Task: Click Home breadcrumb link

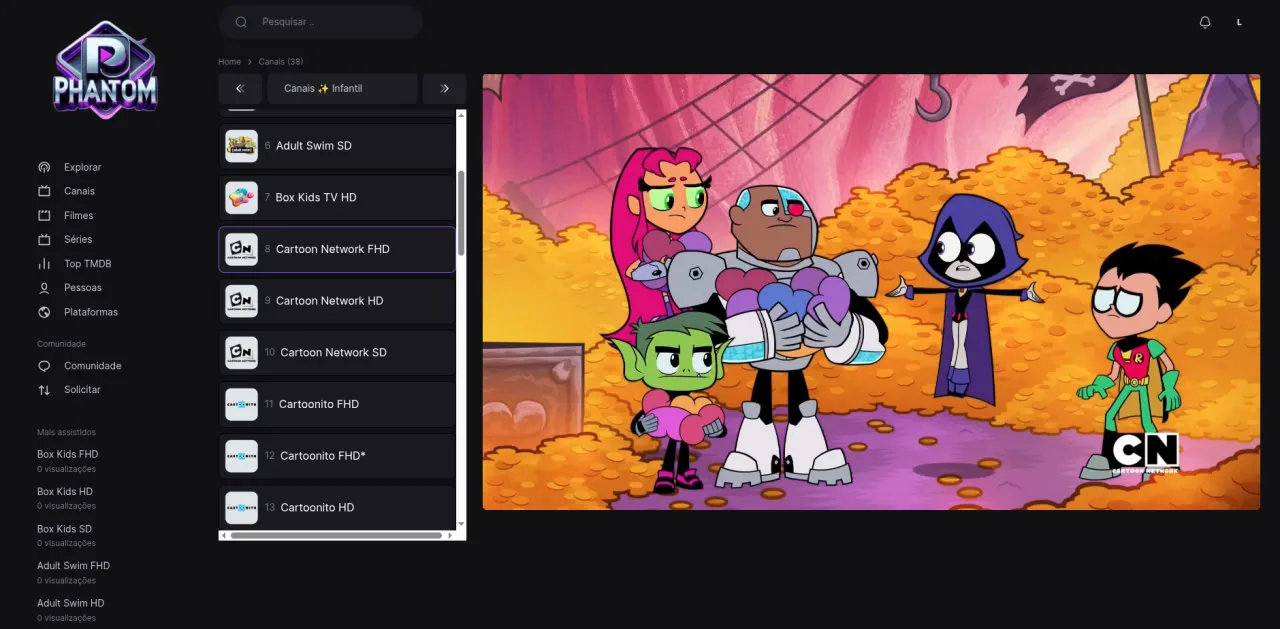Action: (x=229, y=62)
